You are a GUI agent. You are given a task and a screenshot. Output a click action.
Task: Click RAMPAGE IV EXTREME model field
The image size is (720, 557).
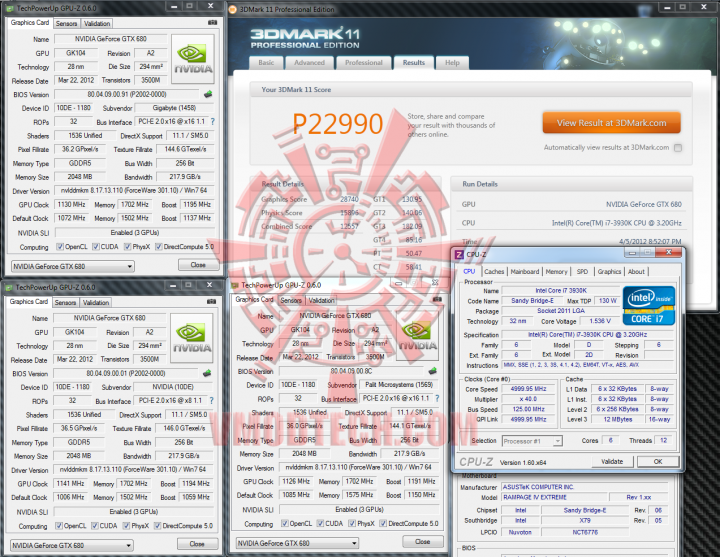coord(552,497)
